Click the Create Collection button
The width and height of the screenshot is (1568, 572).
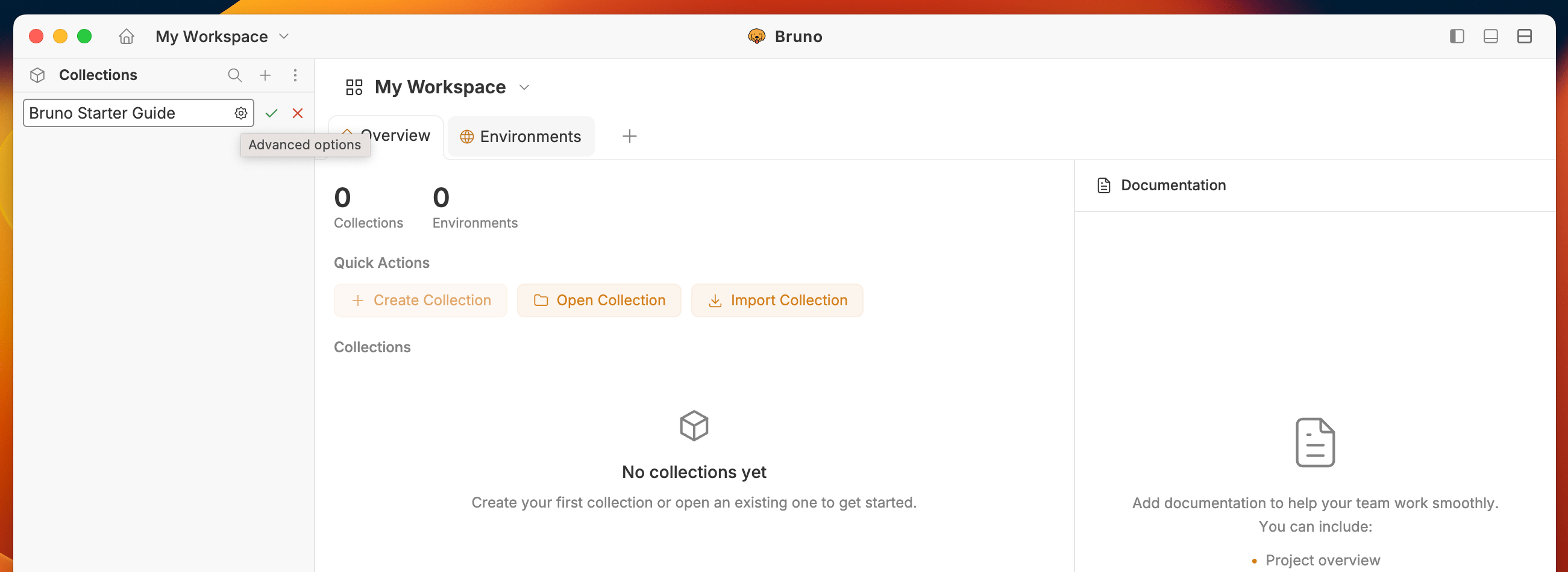[421, 300]
